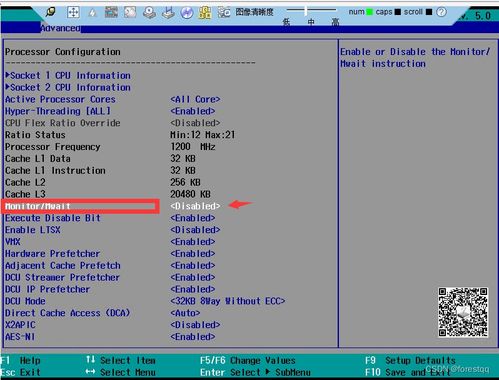Click the 低 low clarity label
This screenshot has height=380, width=499.
286,22
